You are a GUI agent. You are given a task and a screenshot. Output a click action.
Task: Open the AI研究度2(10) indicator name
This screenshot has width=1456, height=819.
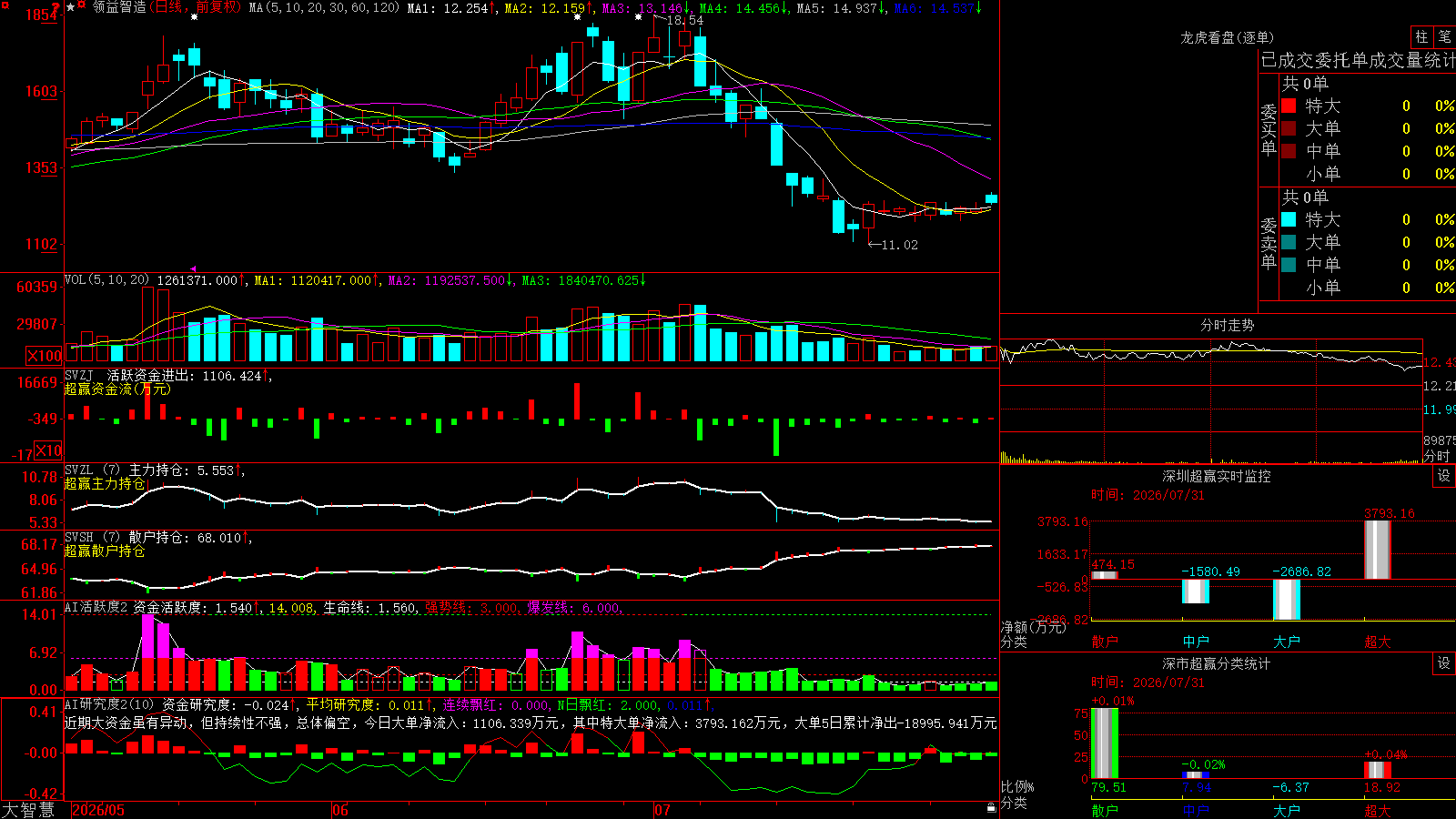pyautogui.click(x=109, y=704)
